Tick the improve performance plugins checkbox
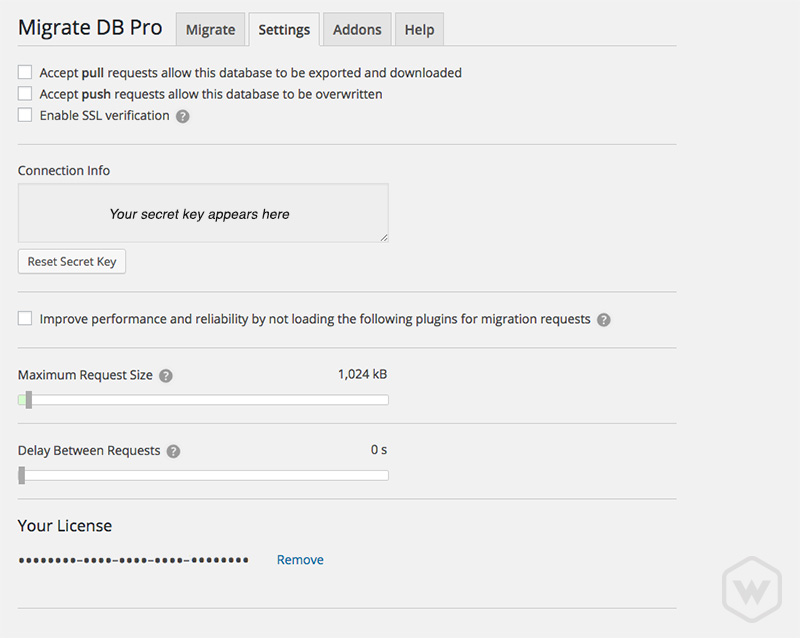Viewport: 800px width, 638px height. (25, 318)
